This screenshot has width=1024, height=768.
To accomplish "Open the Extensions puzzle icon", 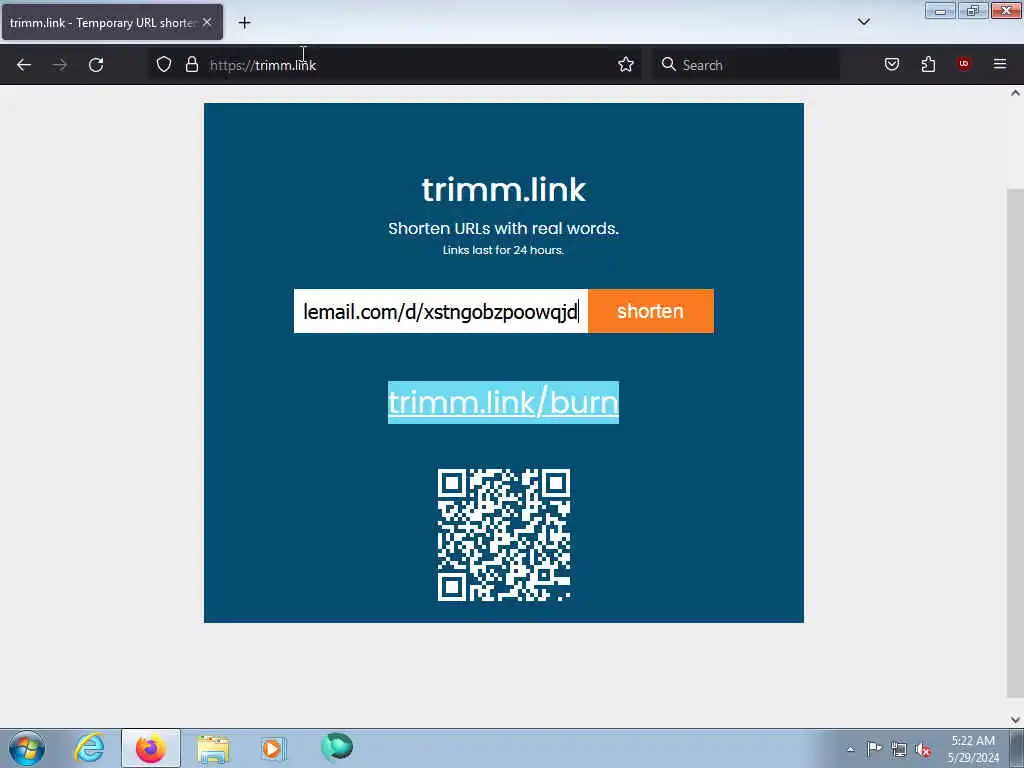I will (x=928, y=65).
